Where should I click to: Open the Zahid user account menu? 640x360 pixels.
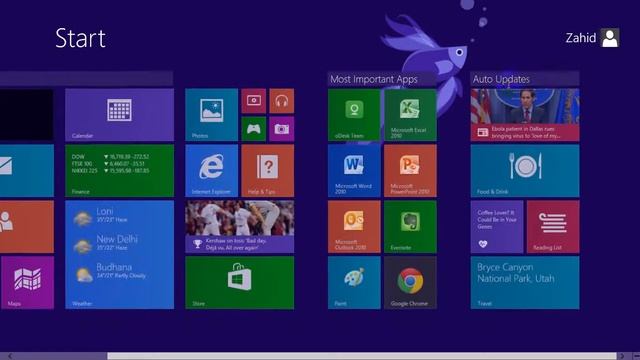(592, 38)
